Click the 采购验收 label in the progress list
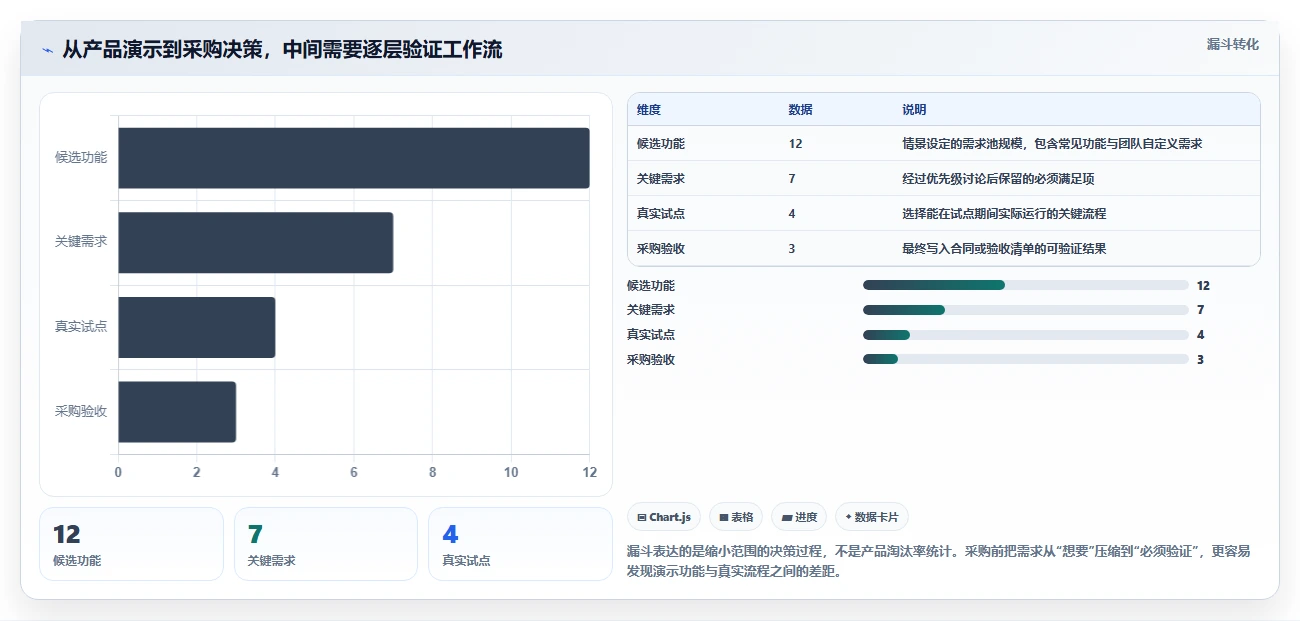This screenshot has height=621, width=1300. 651,360
